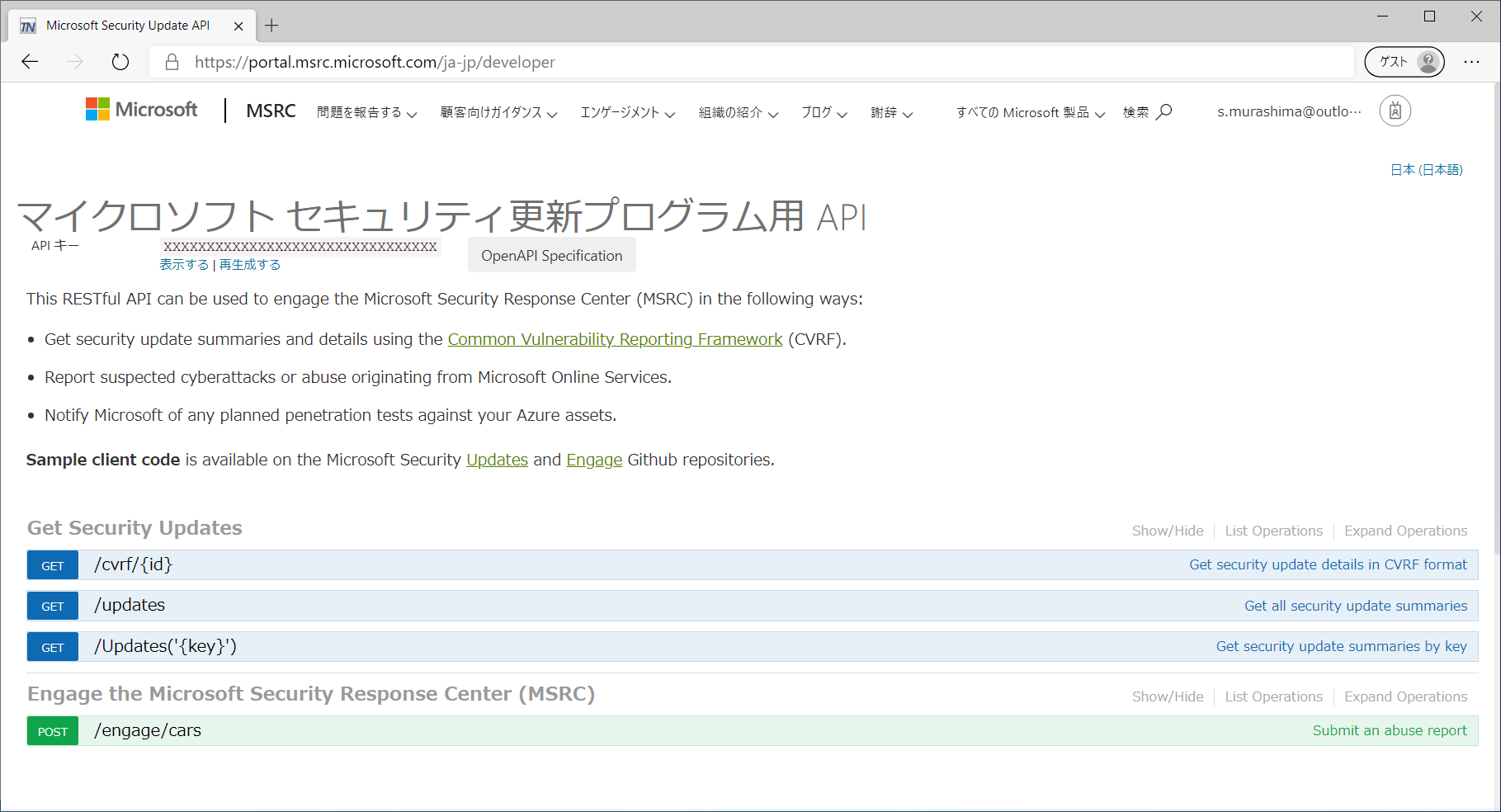
Task: Click the account avatar icon
Action: click(1395, 111)
